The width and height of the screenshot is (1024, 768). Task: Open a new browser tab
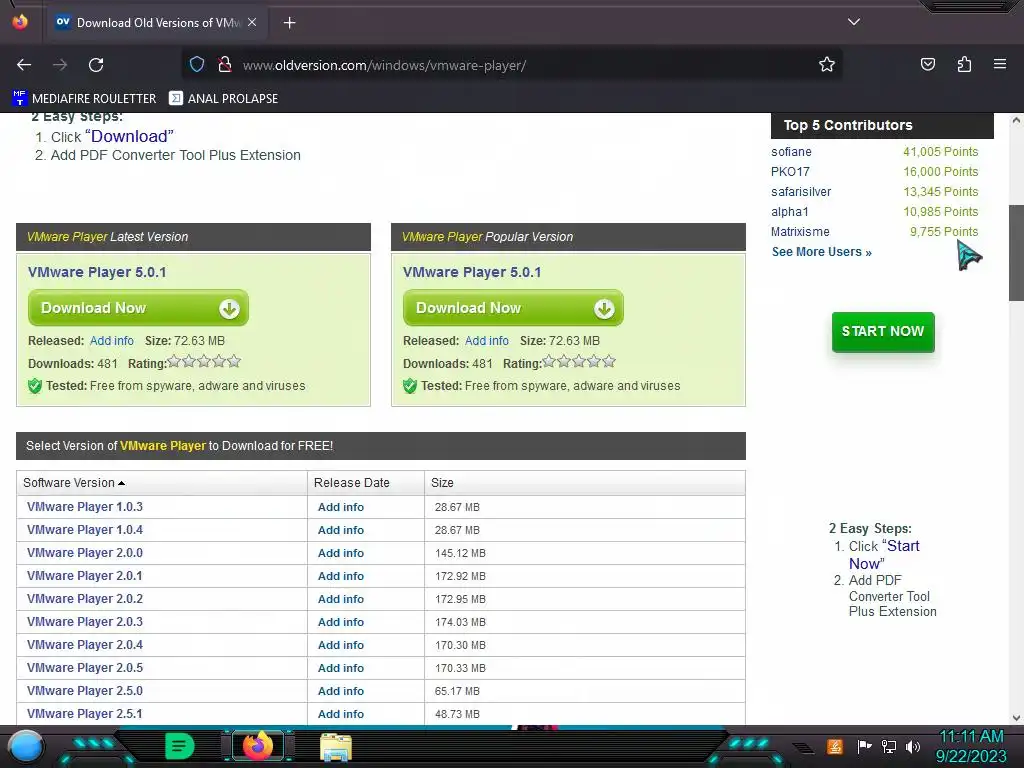[x=289, y=23]
